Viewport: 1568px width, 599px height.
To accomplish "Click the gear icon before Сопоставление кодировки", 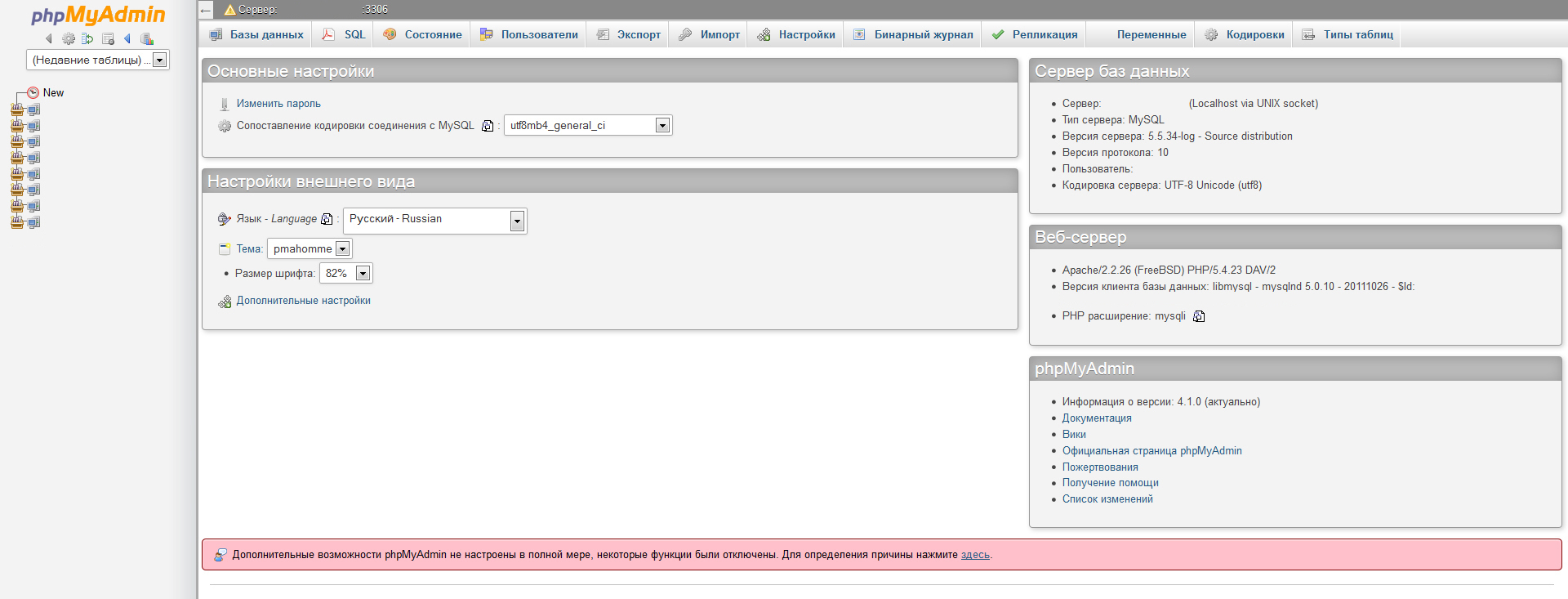I will [x=225, y=126].
